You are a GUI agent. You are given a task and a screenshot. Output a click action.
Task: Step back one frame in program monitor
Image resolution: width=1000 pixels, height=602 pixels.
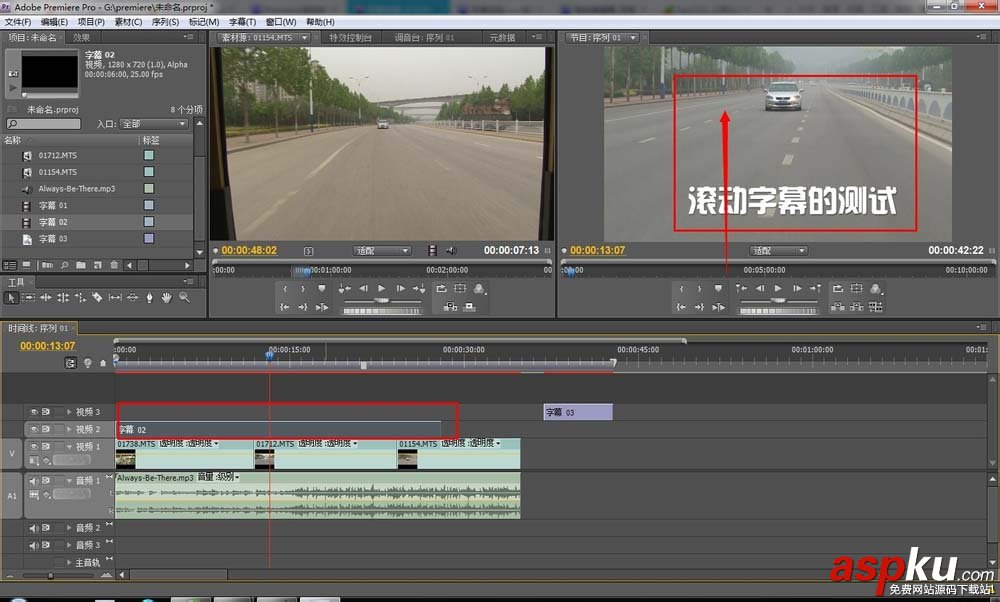click(x=760, y=288)
